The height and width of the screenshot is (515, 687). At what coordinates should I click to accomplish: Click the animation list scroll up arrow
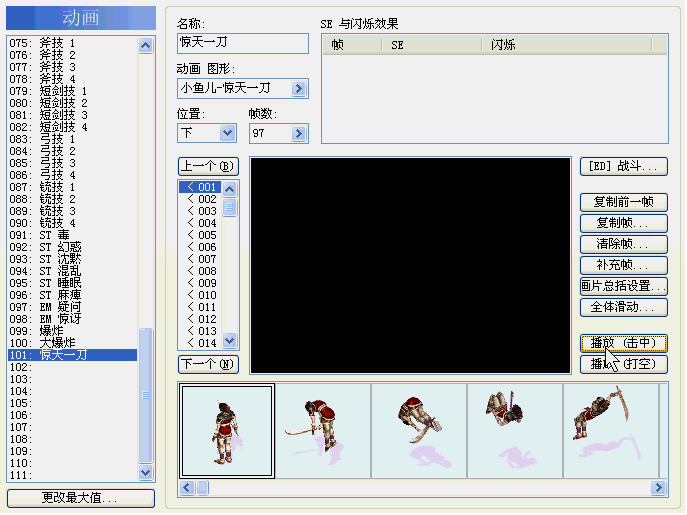point(145,45)
